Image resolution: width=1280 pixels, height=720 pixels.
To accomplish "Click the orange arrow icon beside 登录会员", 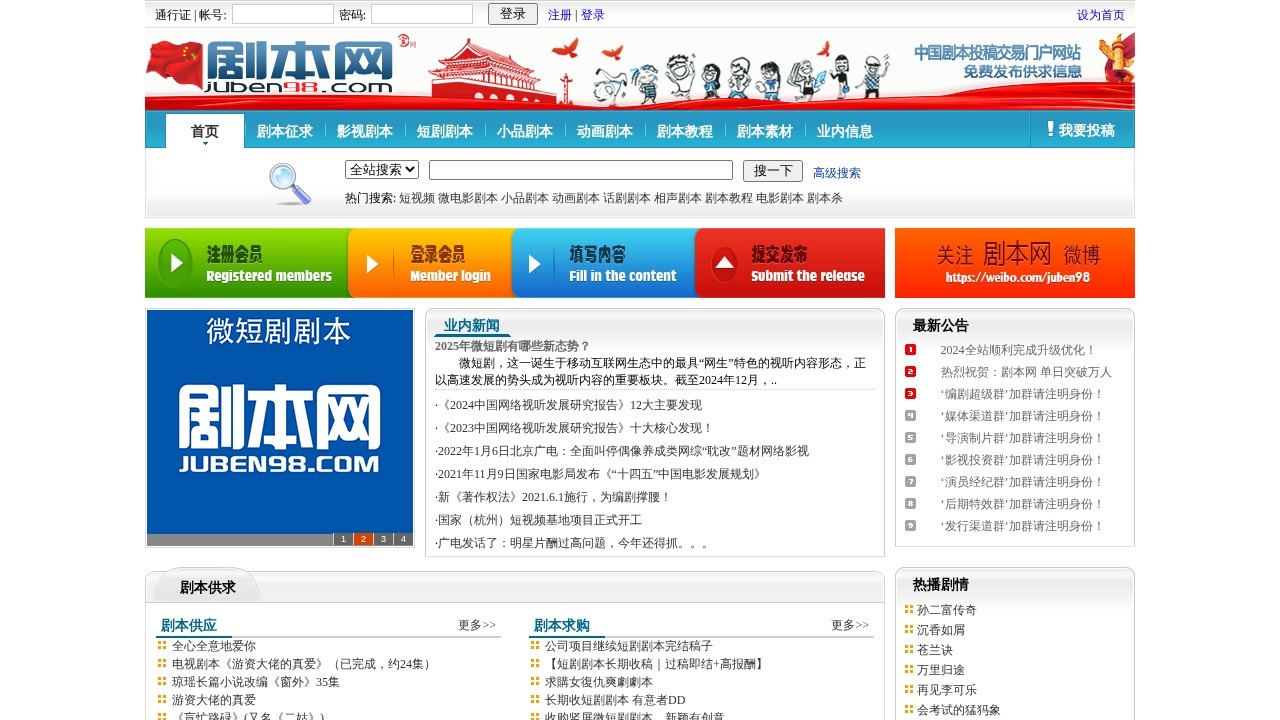I will coord(372,262).
